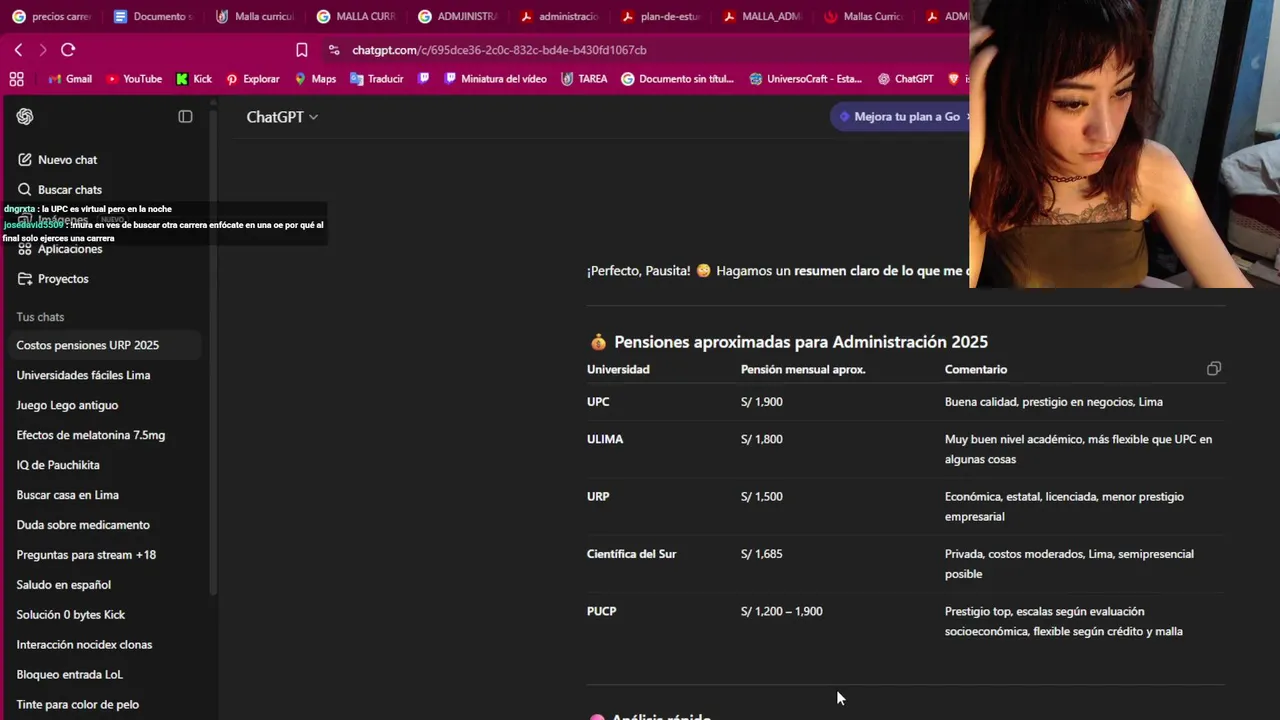Switch to the MALLA_ADM PDF tab
This screenshot has width=1280, height=720.
click(x=762, y=17)
